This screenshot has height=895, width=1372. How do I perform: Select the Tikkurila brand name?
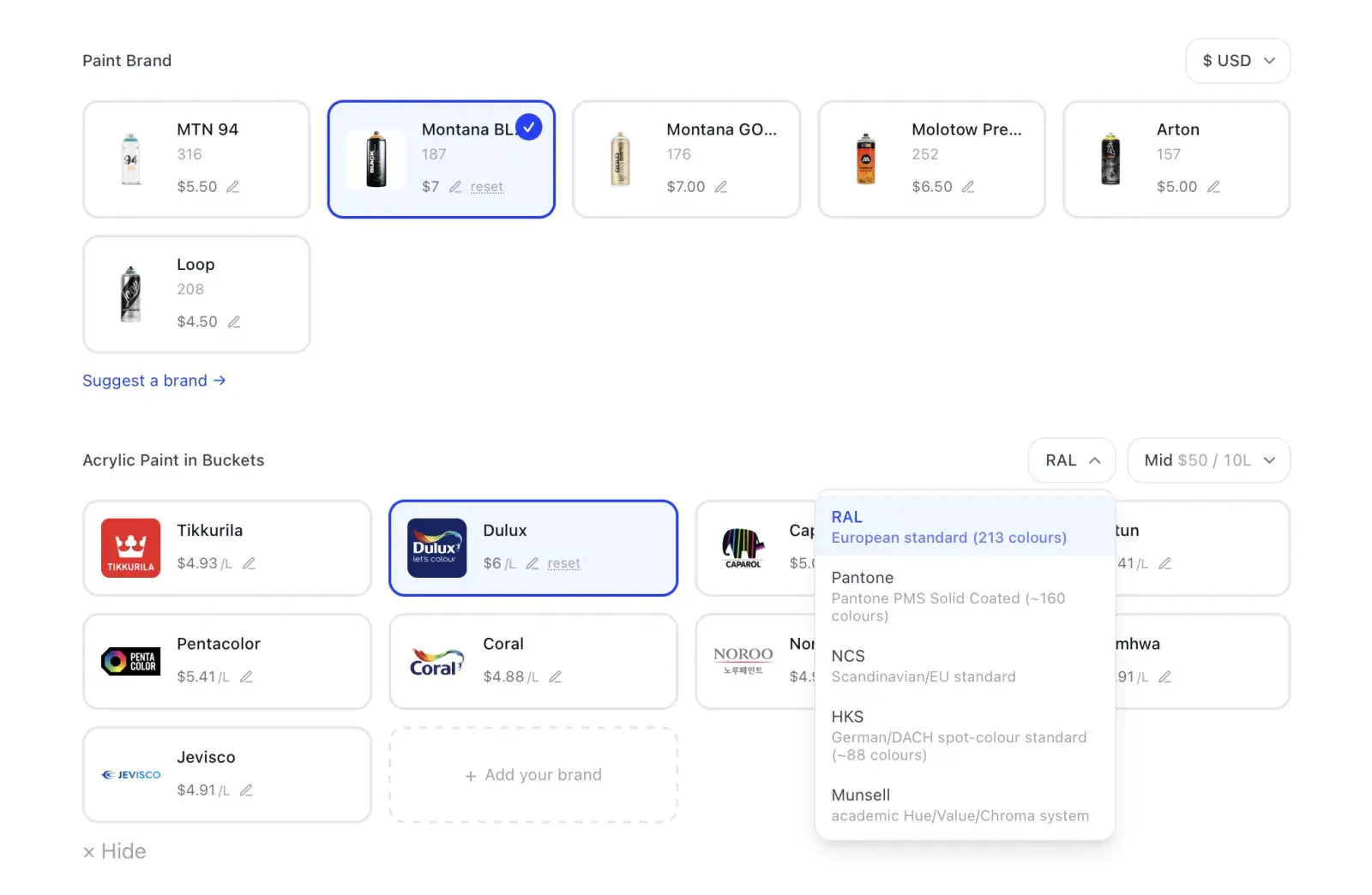[210, 531]
